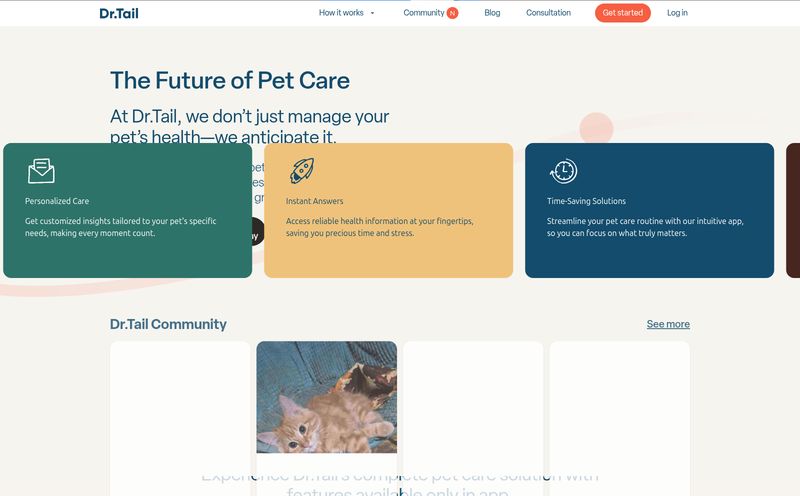Open the first empty community post card

180,418
